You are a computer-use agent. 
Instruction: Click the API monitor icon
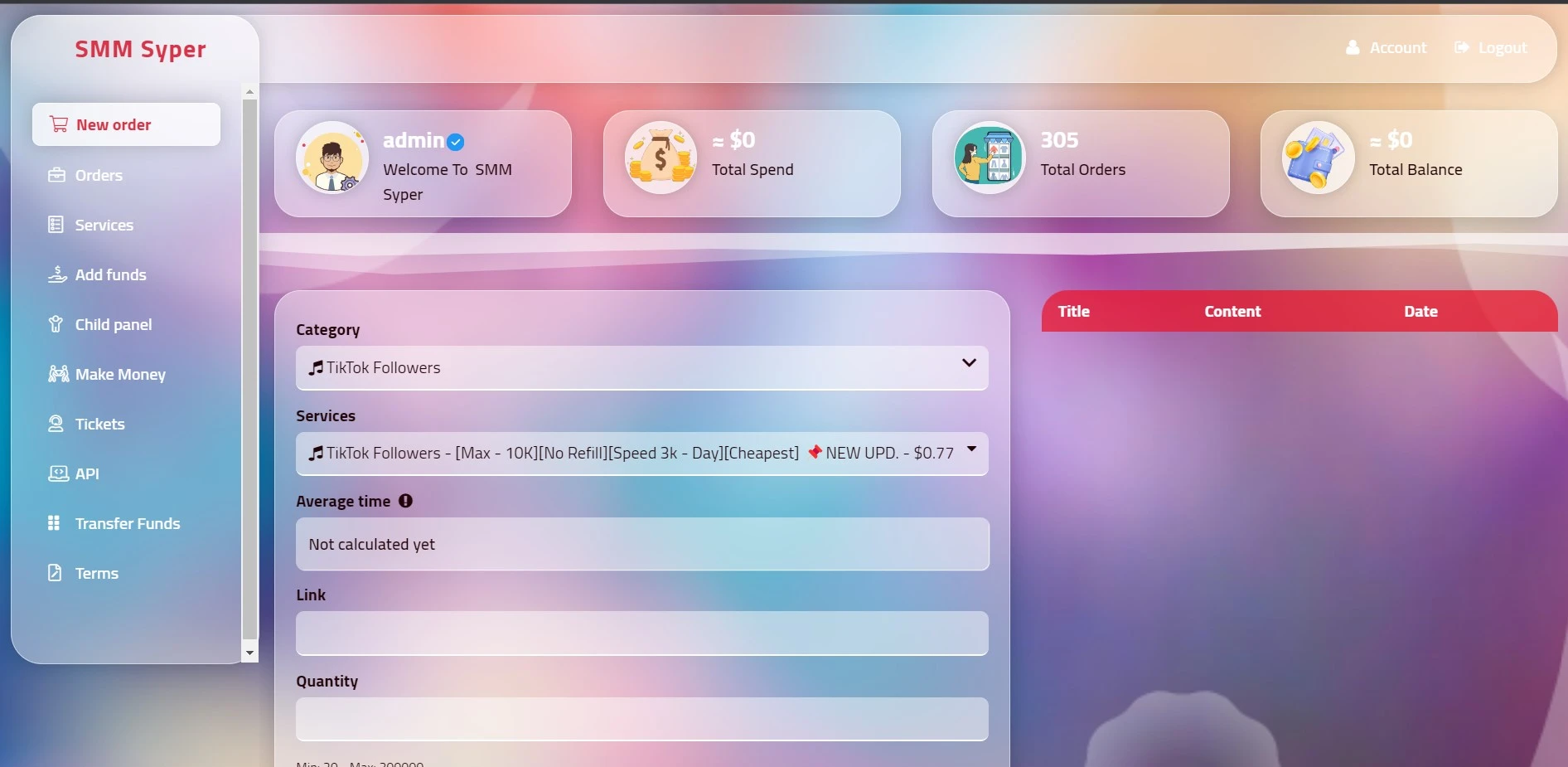tap(58, 473)
